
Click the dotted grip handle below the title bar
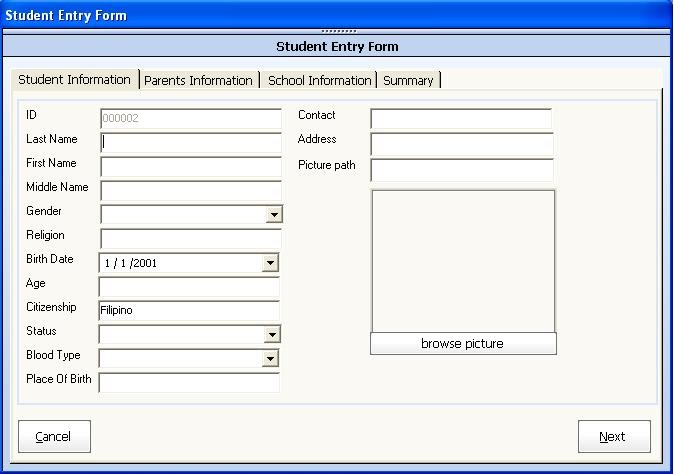pyautogui.click(x=339, y=31)
